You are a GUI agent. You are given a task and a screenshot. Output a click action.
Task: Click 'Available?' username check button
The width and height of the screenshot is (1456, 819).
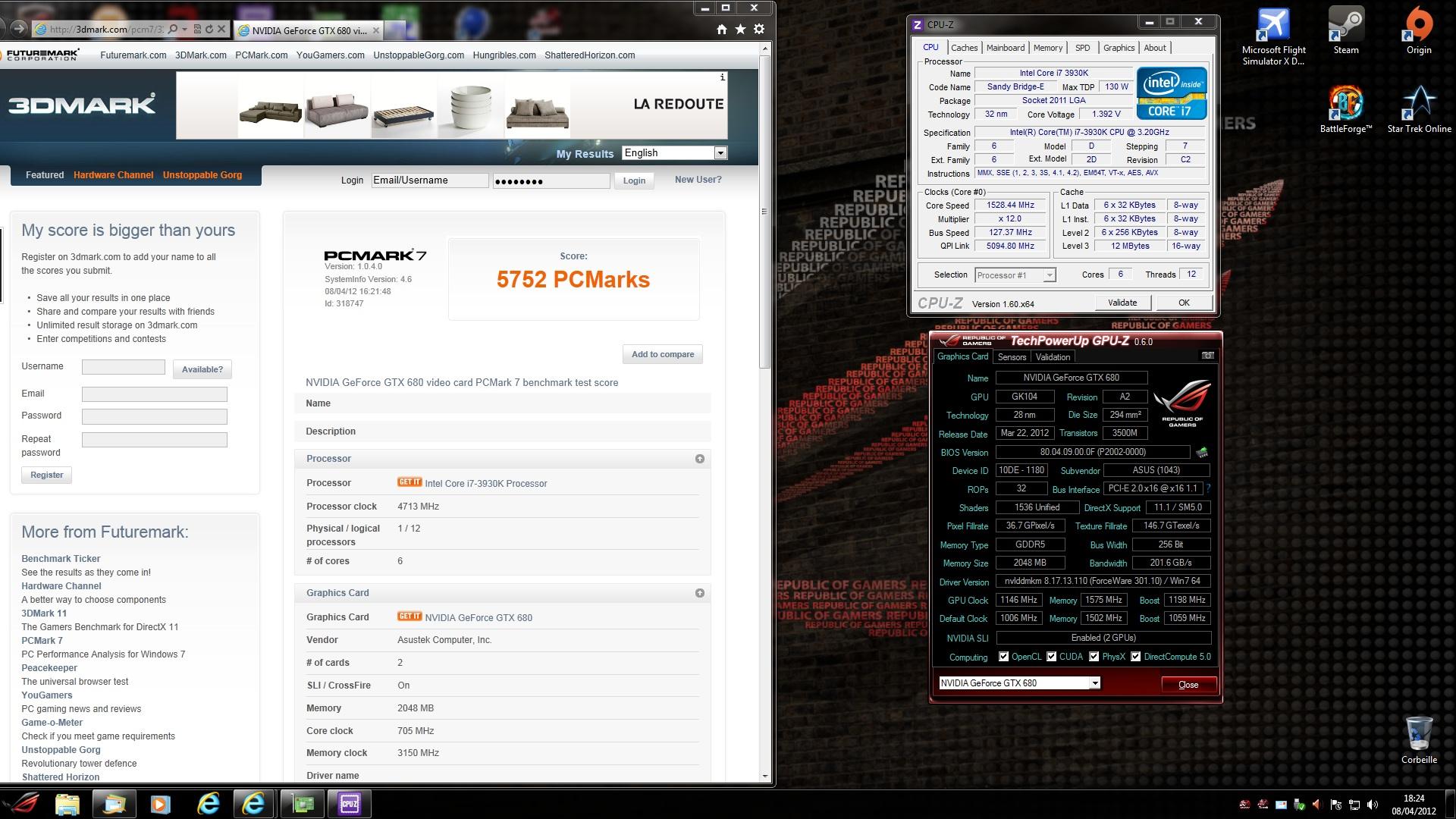(x=202, y=369)
